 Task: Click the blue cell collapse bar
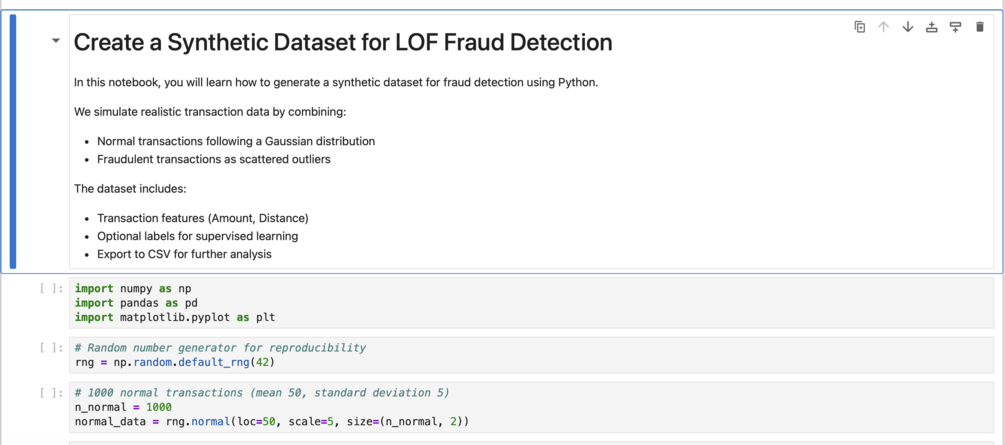(13, 141)
